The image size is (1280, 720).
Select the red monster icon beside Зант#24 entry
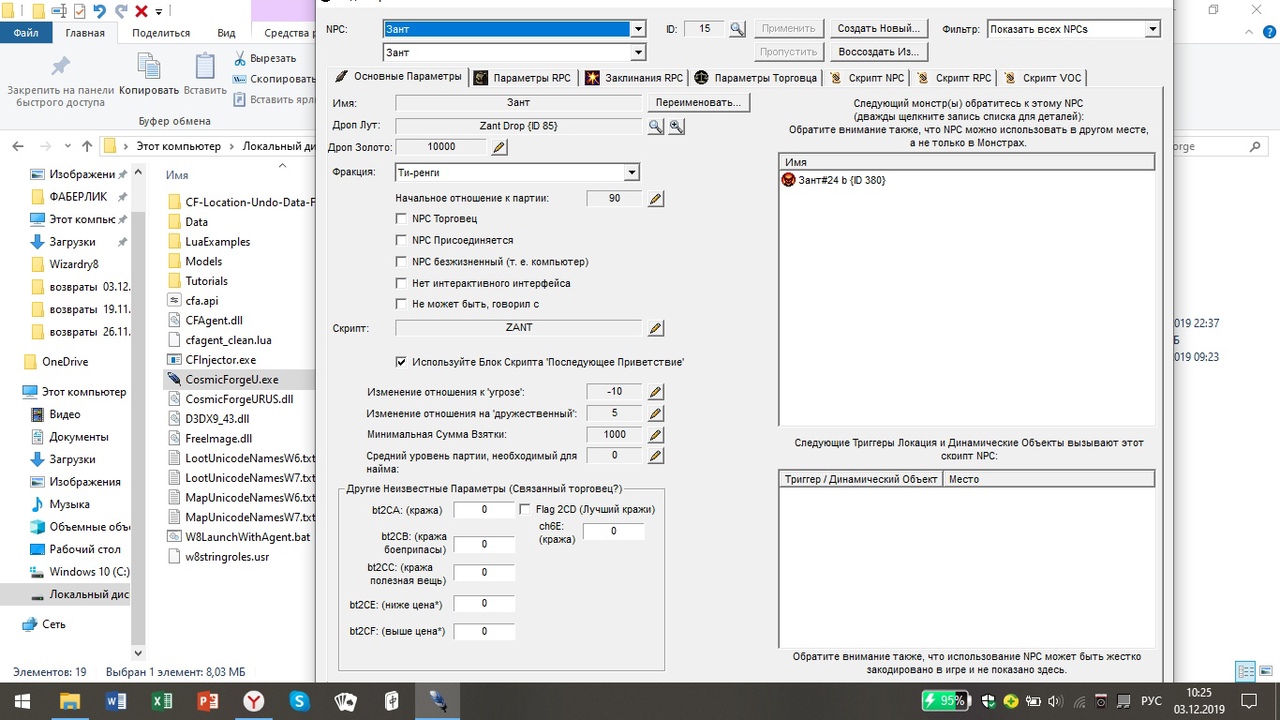787,180
